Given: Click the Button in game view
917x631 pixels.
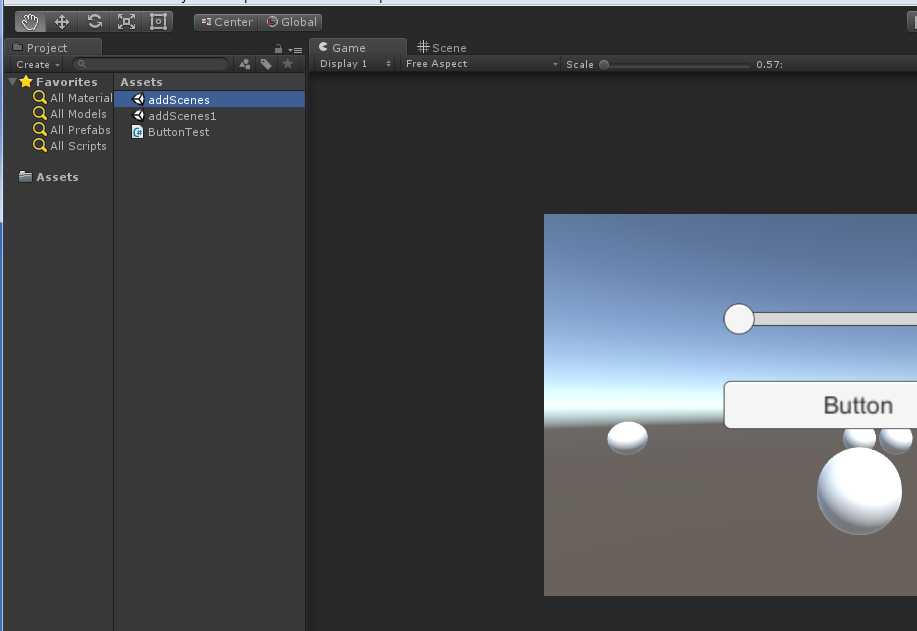Looking at the screenshot, I should tap(820, 405).
